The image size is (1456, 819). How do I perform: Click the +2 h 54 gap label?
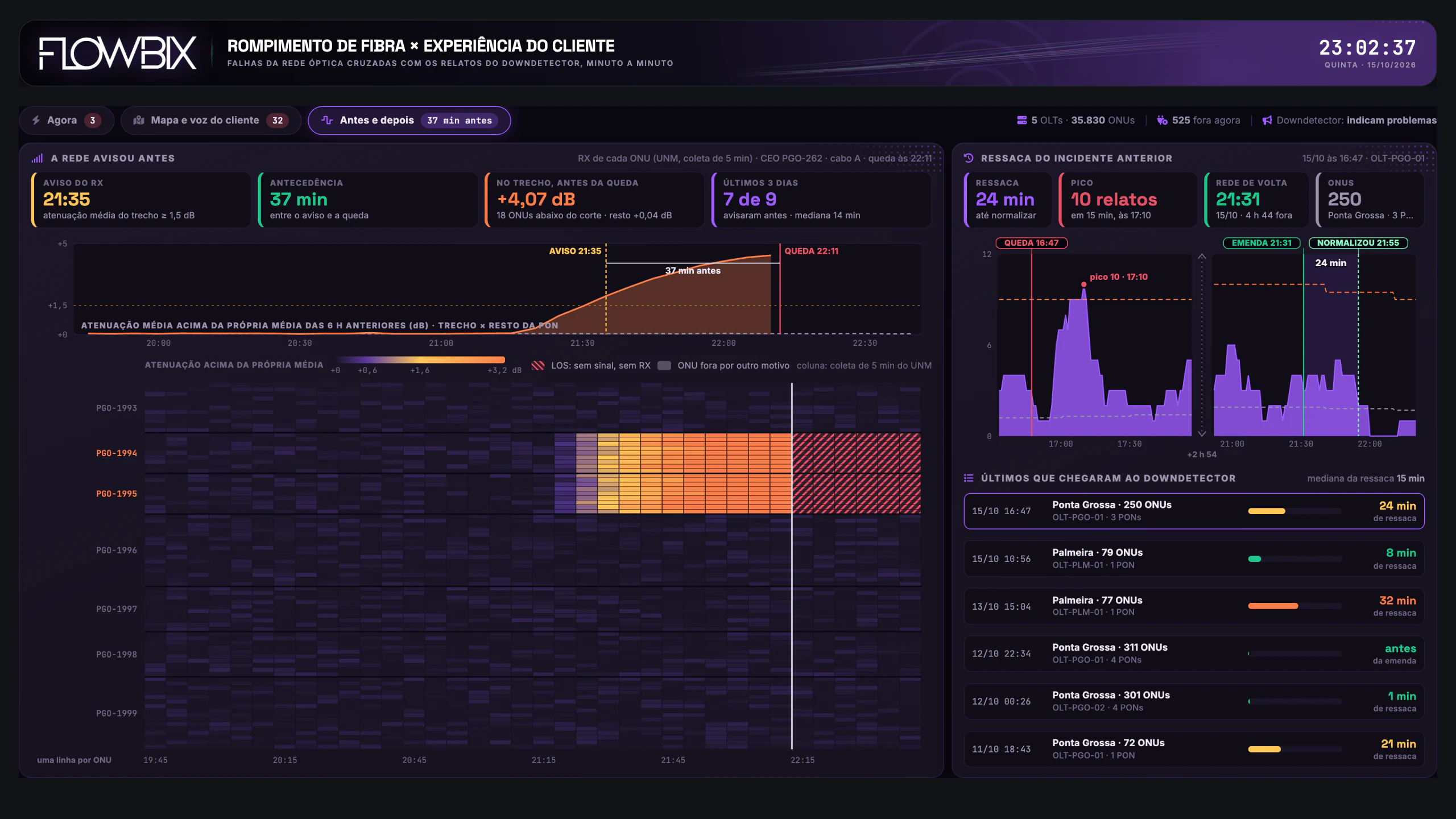click(1202, 454)
